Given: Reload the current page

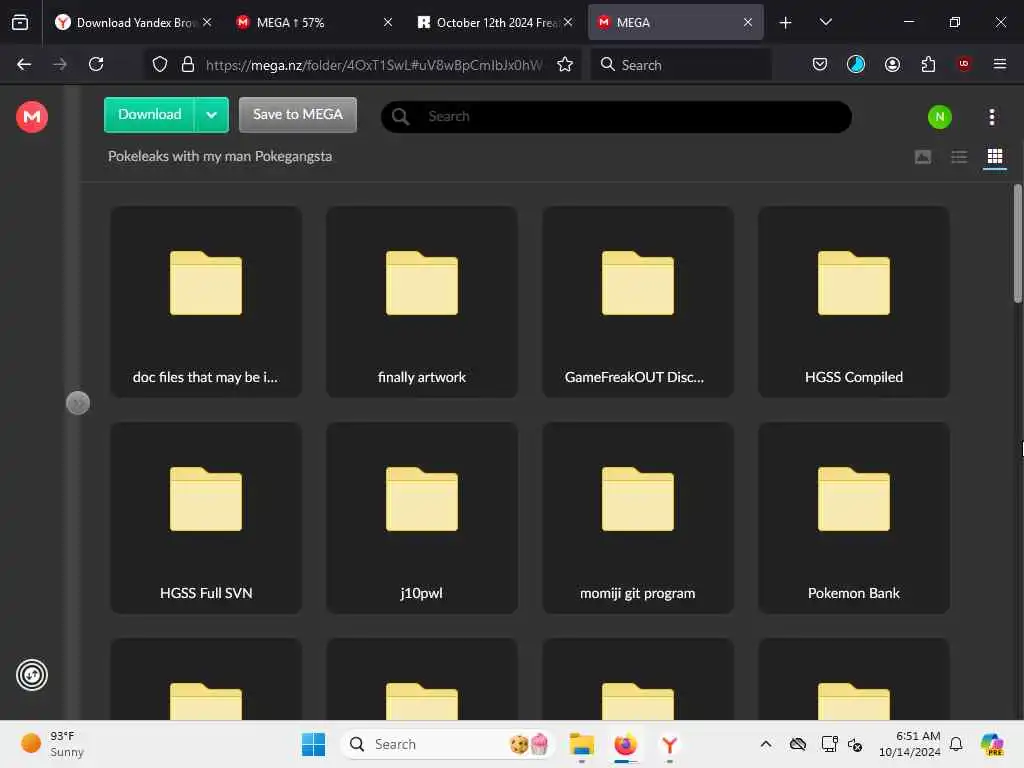Looking at the screenshot, I should coord(96,64).
